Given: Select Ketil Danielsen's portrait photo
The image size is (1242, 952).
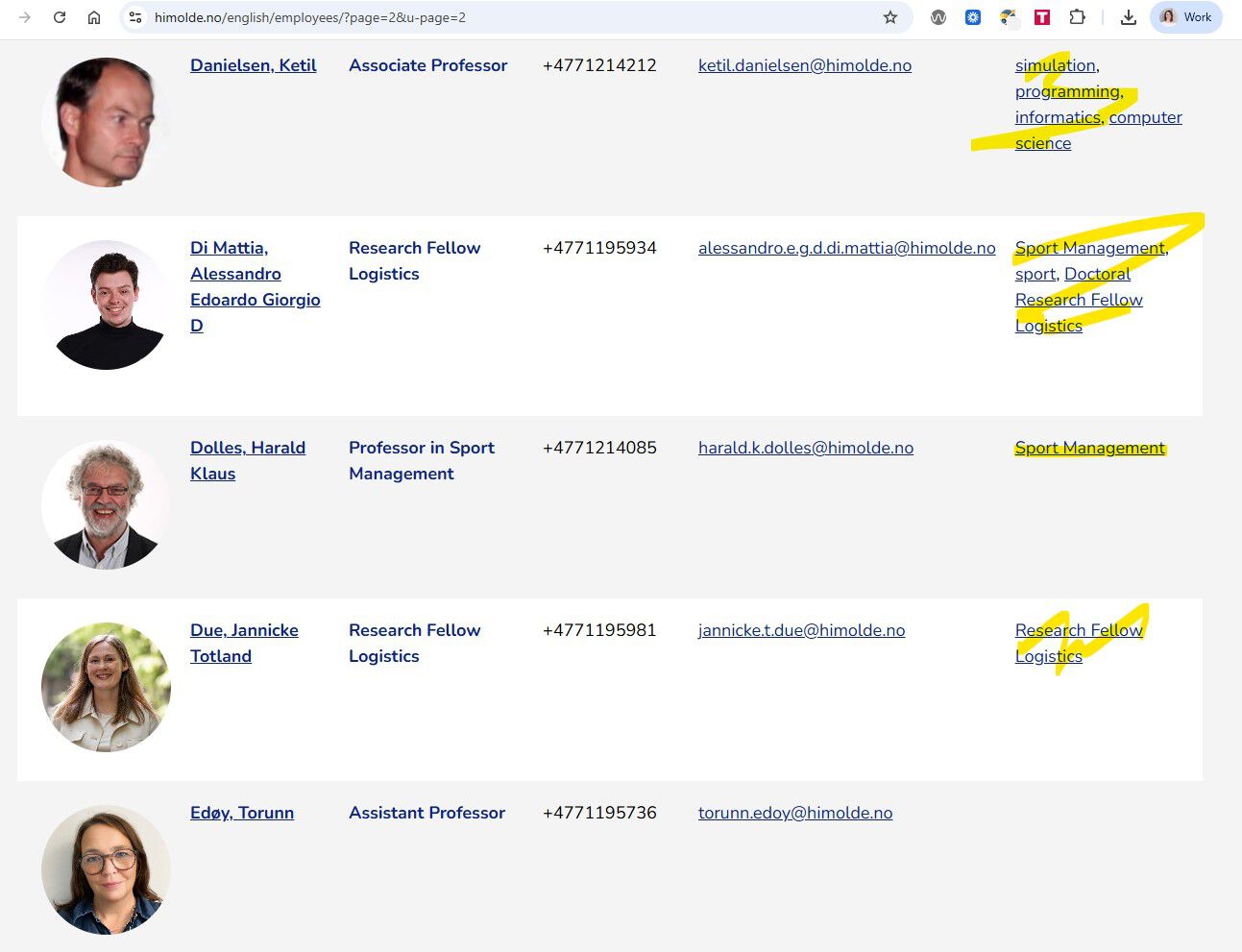Looking at the screenshot, I should coord(106,122).
